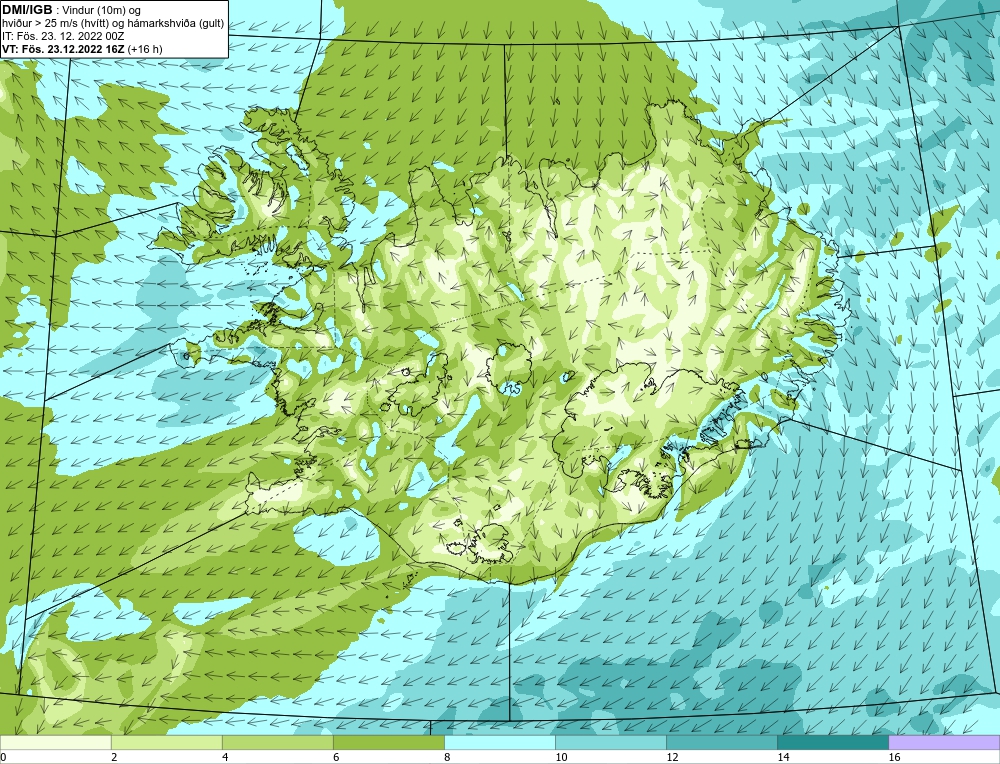Click the legend scale value '6'
Viewport: 1000px width, 764px height.
click(336, 757)
